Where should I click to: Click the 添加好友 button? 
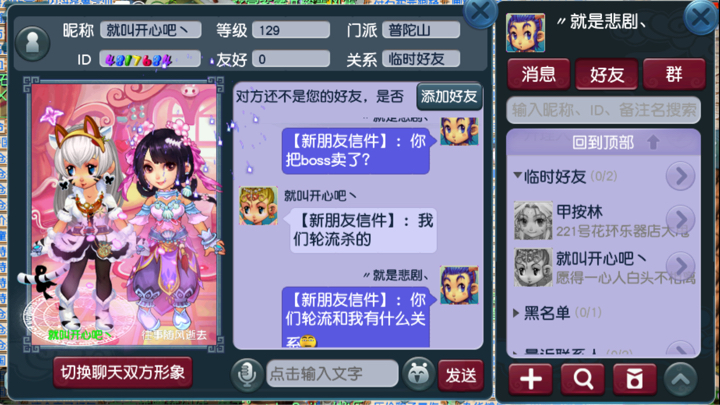pyautogui.click(x=449, y=96)
